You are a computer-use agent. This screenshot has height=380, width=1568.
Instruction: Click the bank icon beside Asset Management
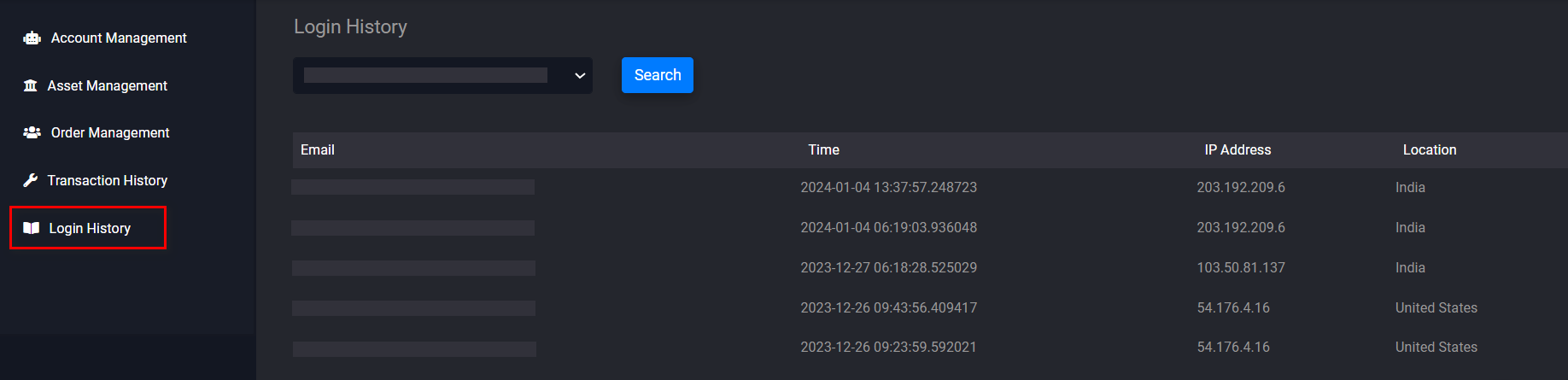[x=31, y=85]
